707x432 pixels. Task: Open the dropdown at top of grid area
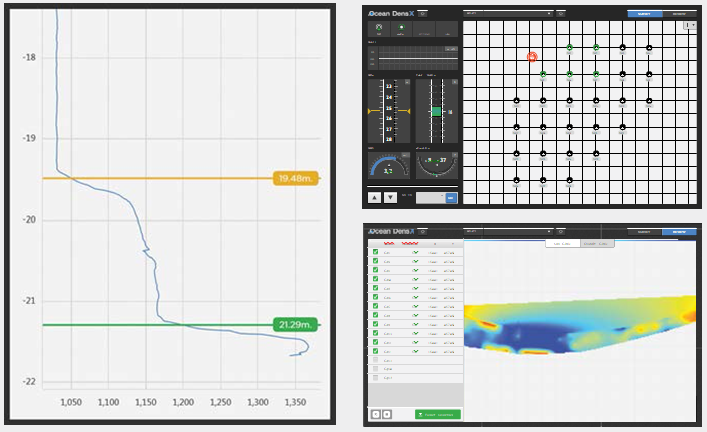(510, 14)
